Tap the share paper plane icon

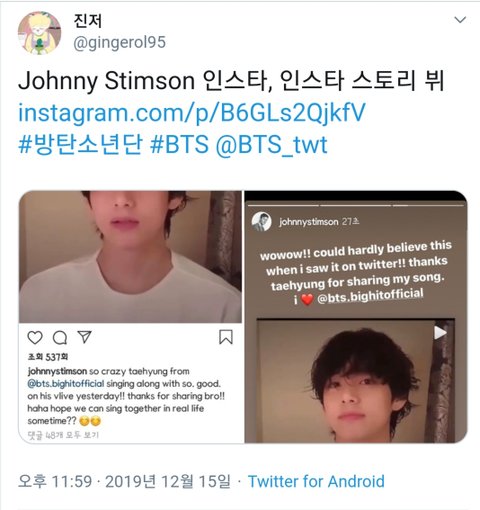(x=84, y=337)
